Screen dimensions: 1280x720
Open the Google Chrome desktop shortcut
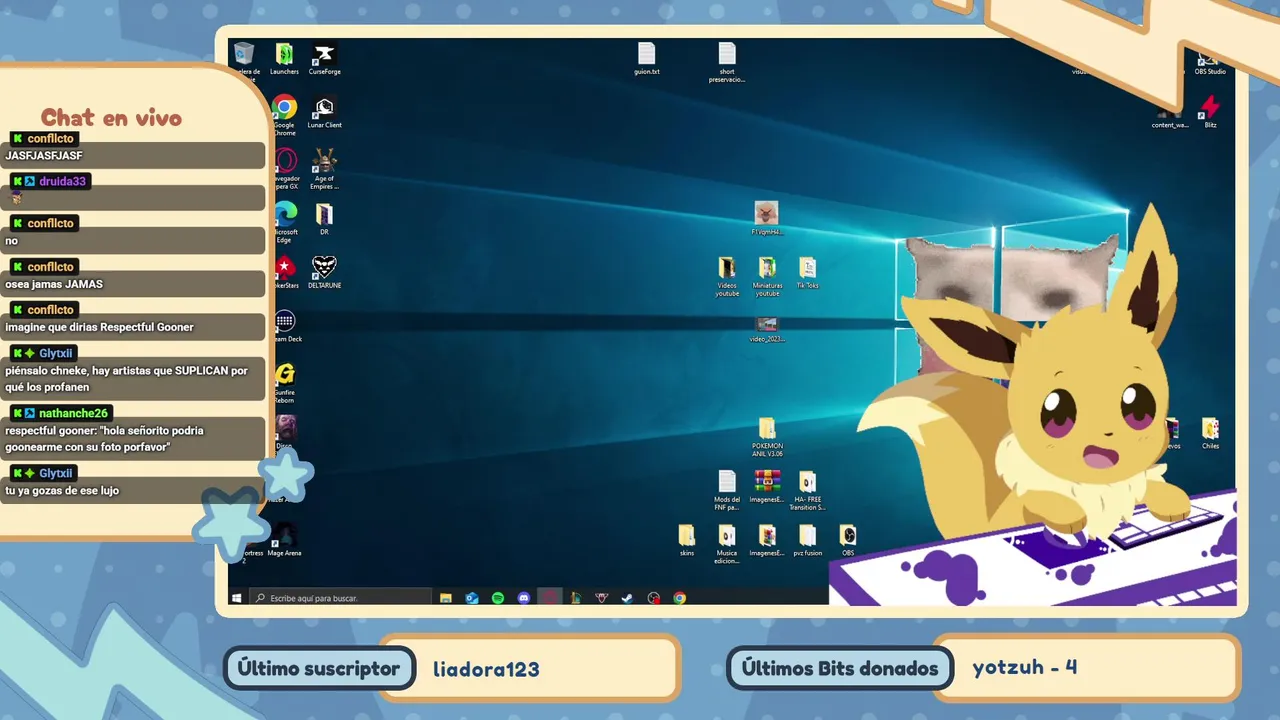pyautogui.click(x=284, y=115)
